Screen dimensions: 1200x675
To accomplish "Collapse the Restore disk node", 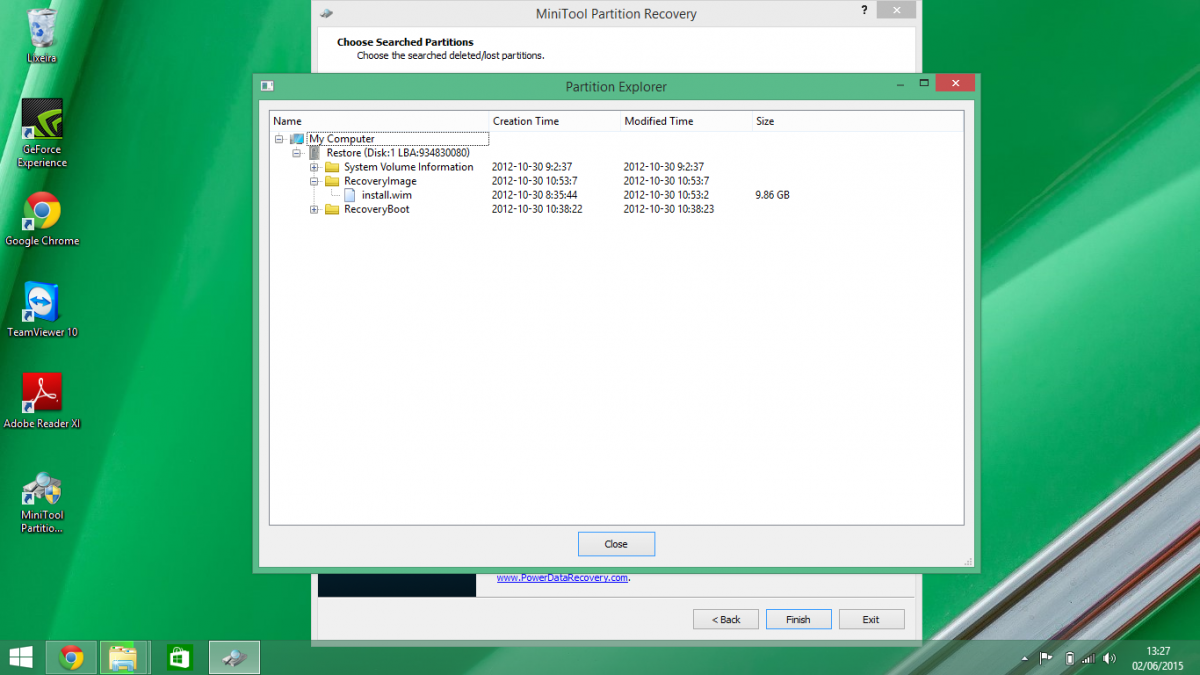I will (x=297, y=153).
